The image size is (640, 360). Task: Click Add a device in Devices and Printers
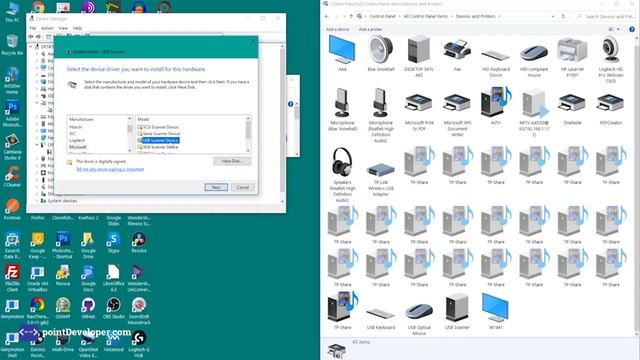click(x=338, y=29)
